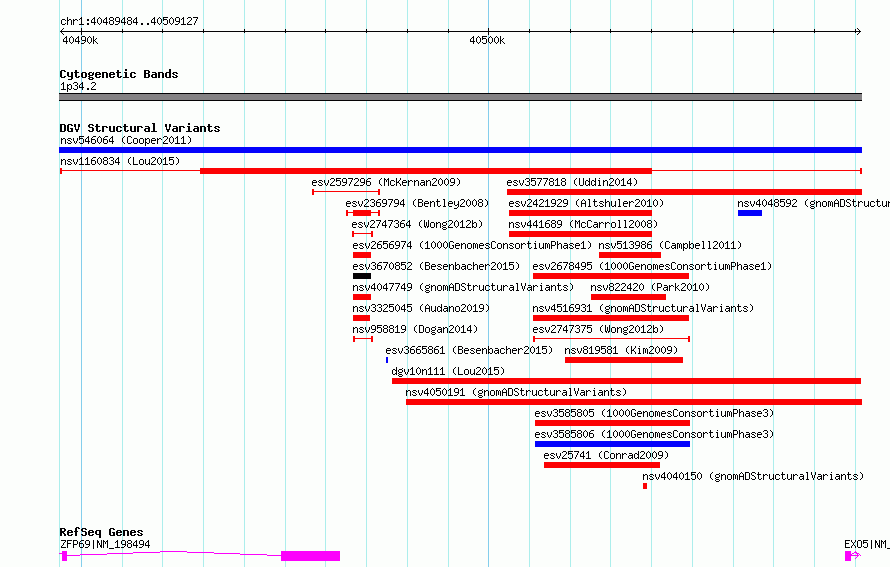Click the magenta EXO5 gene arrow glyph
The image size is (890, 567).
click(x=852, y=556)
